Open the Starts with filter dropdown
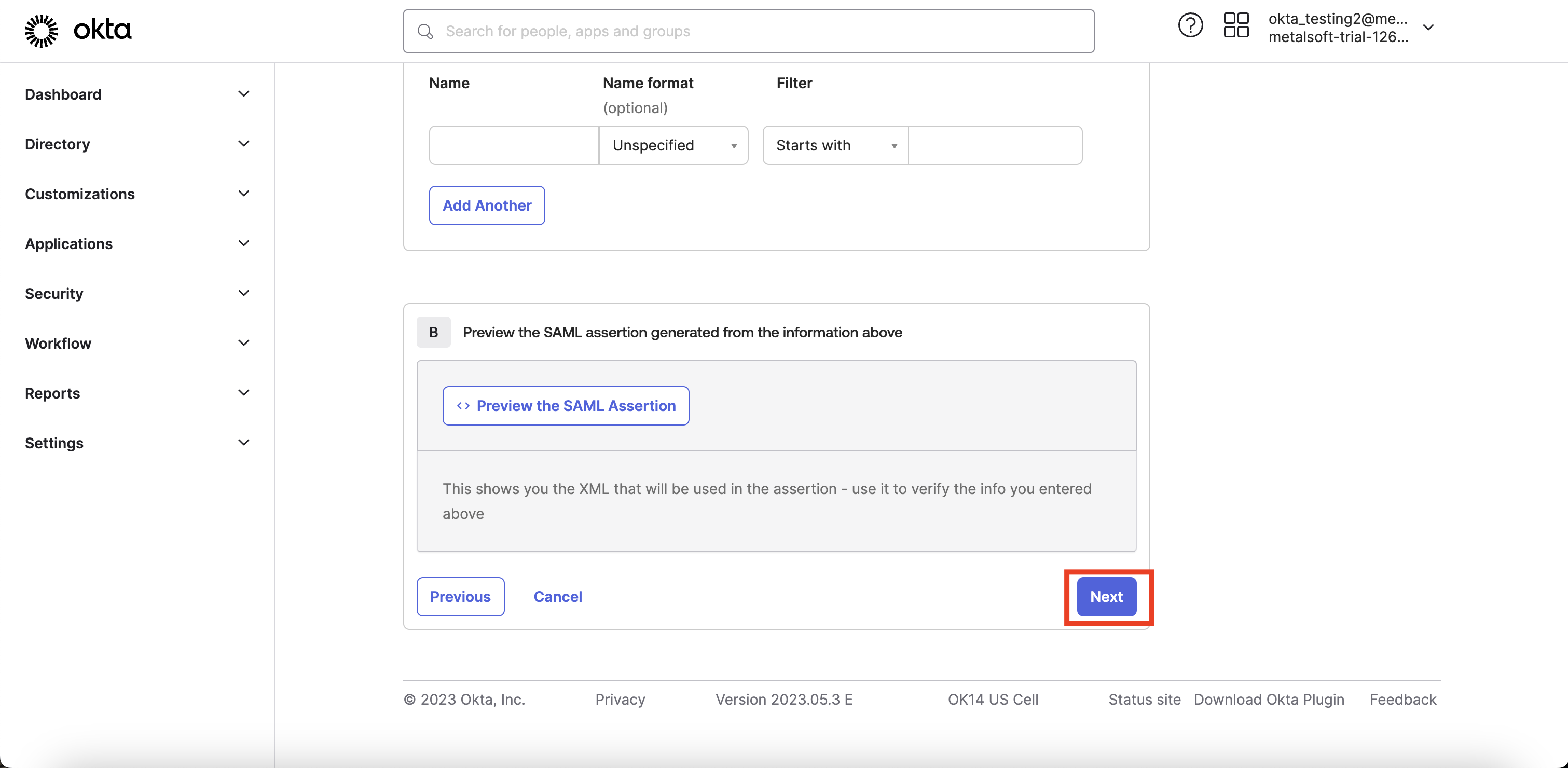 click(x=835, y=145)
